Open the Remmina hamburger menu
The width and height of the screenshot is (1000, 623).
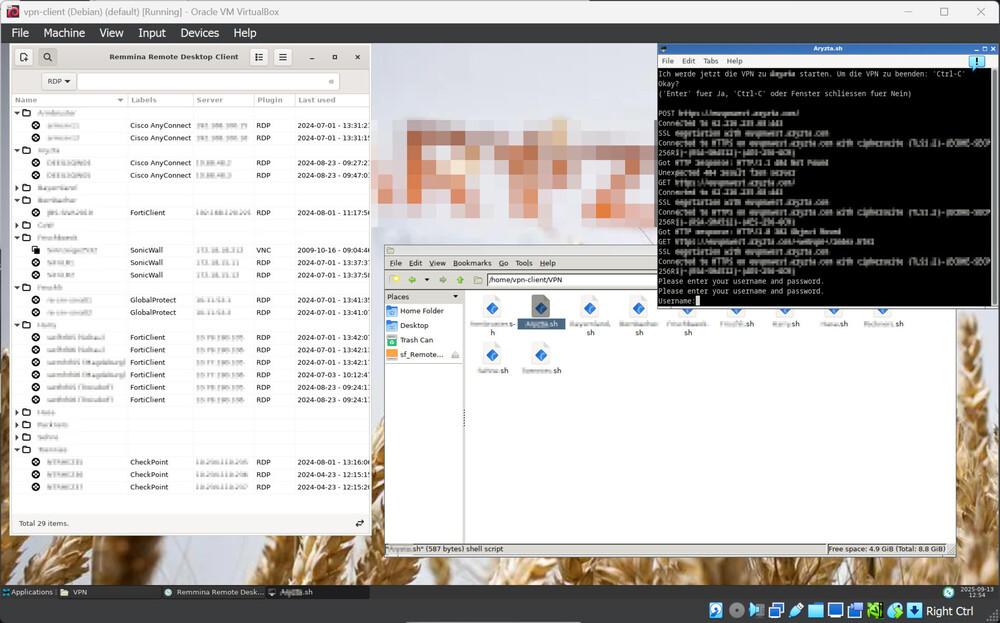pyautogui.click(x=283, y=57)
